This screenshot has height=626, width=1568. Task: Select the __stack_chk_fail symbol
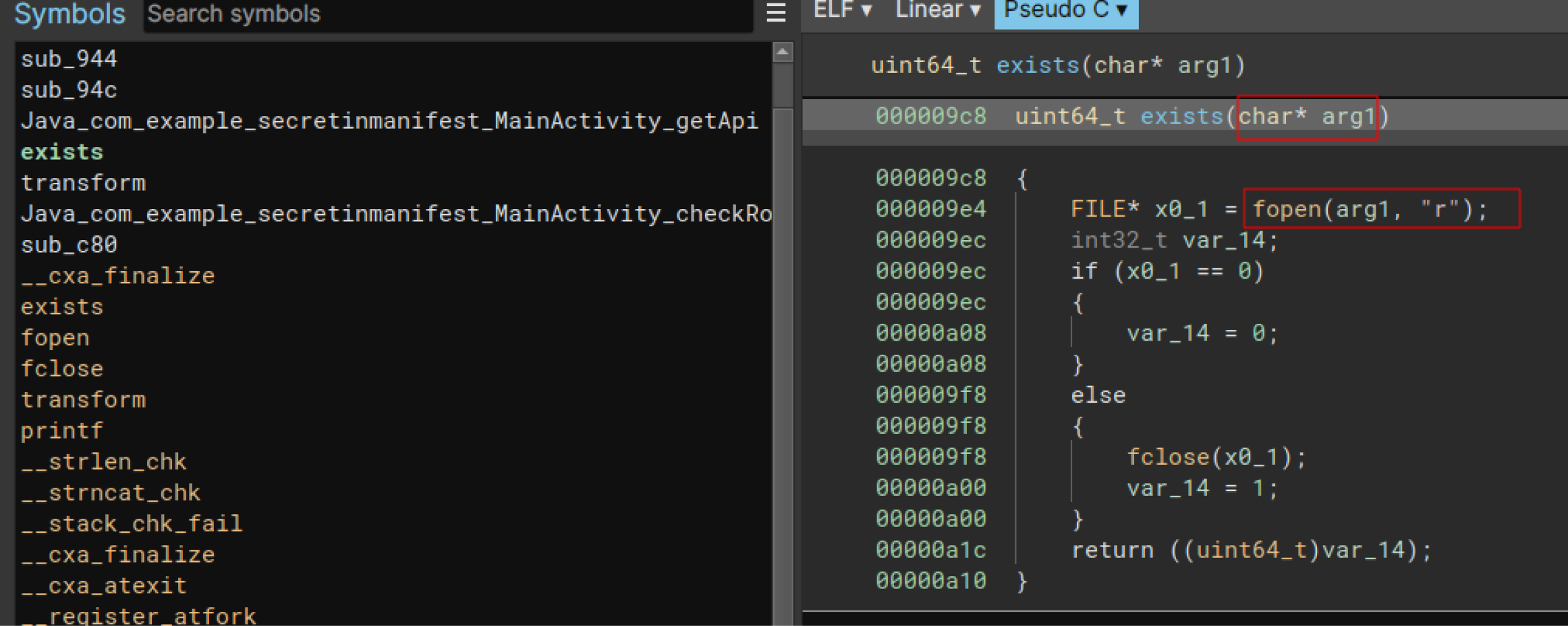[132, 523]
